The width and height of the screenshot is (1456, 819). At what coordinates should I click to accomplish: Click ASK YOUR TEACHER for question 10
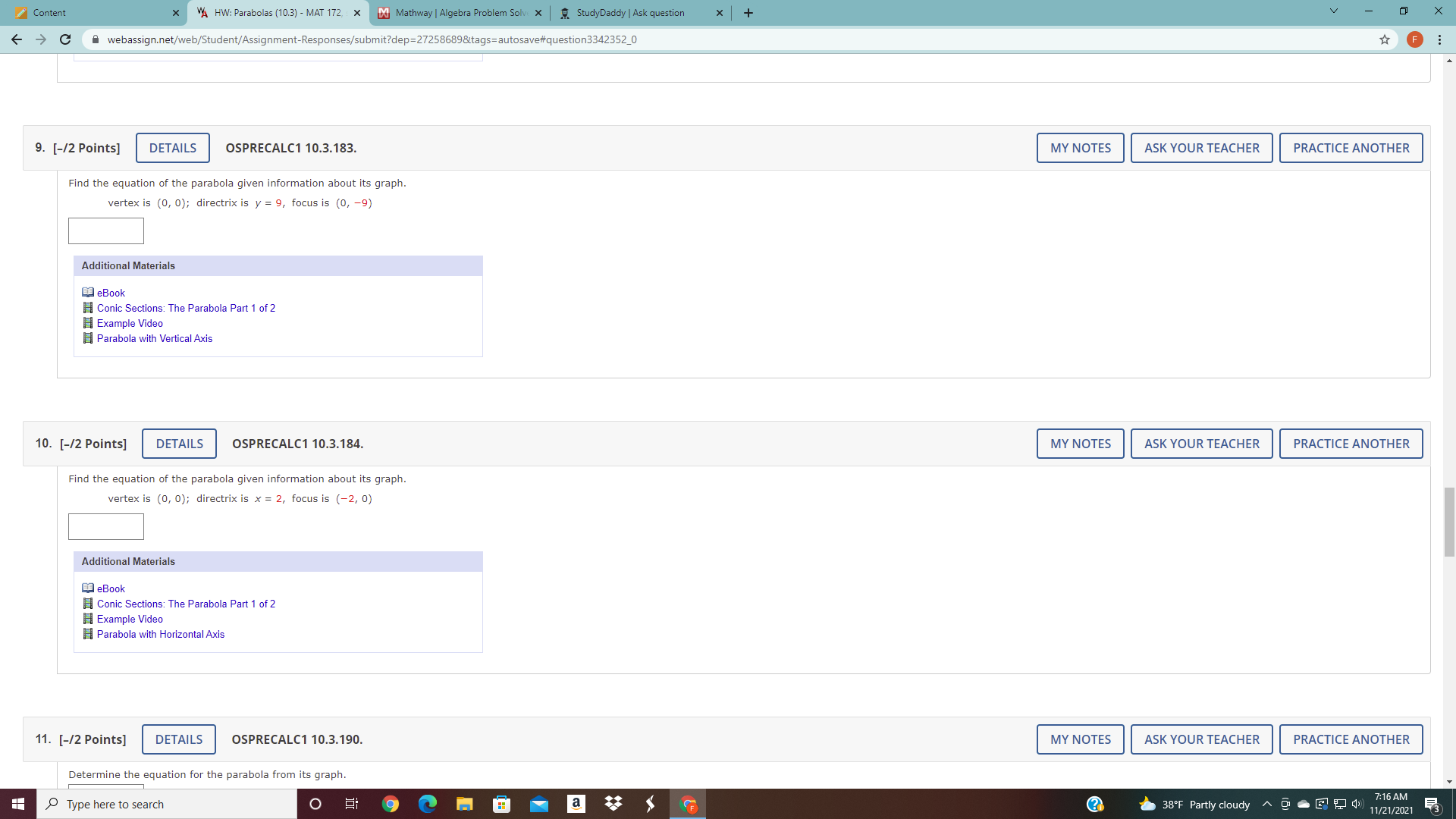pyautogui.click(x=1201, y=444)
